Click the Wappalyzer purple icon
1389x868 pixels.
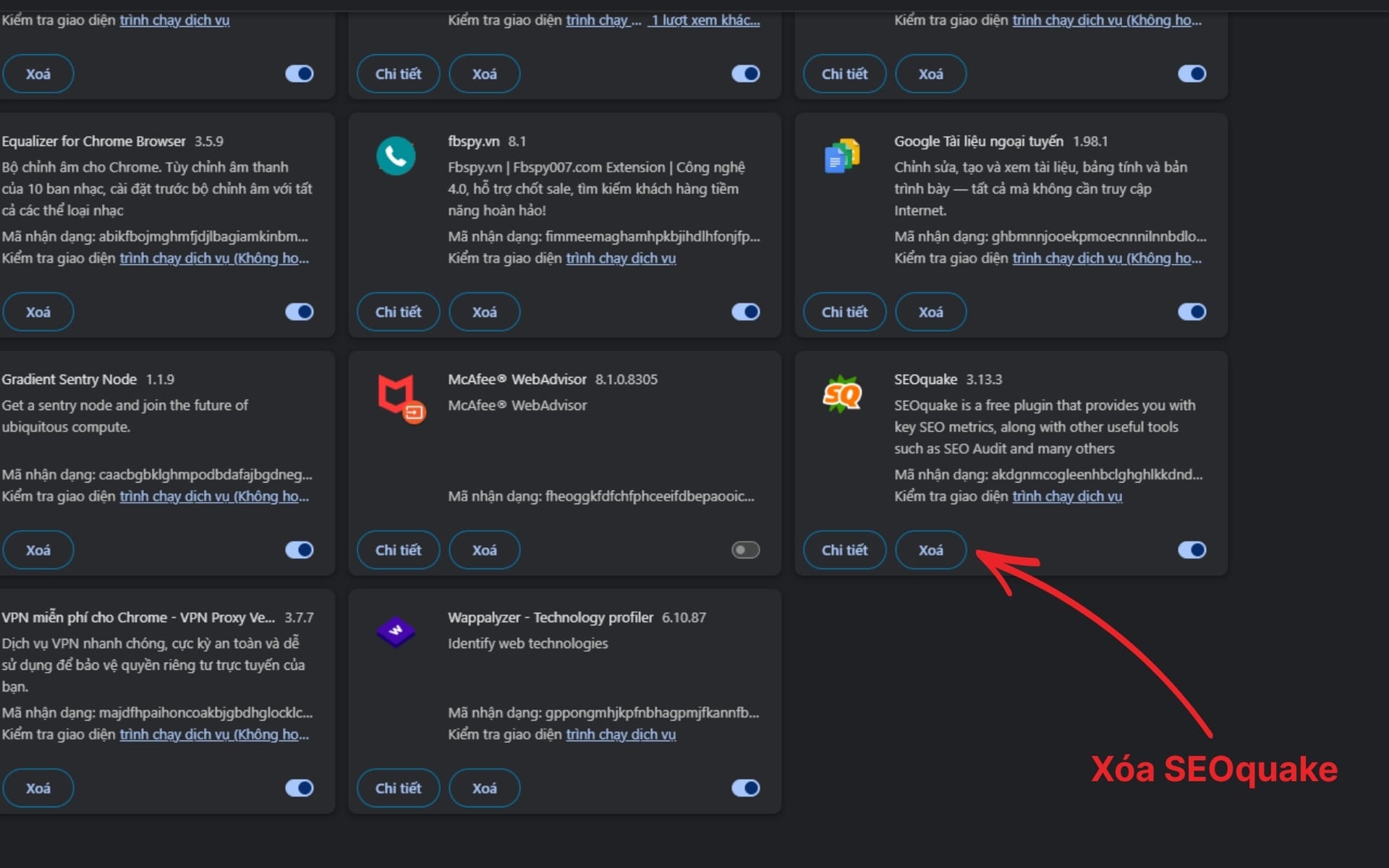click(396, 631)
